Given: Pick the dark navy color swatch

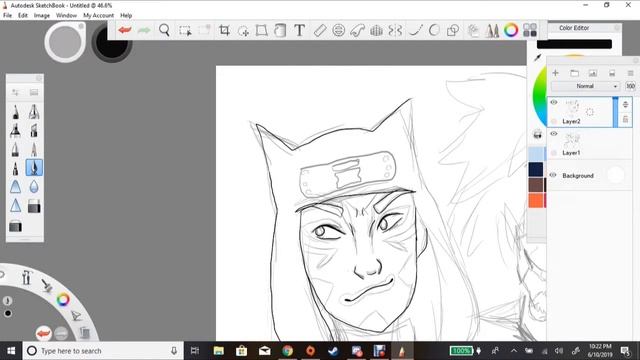Looking at the screenshot, I should 536,169.
